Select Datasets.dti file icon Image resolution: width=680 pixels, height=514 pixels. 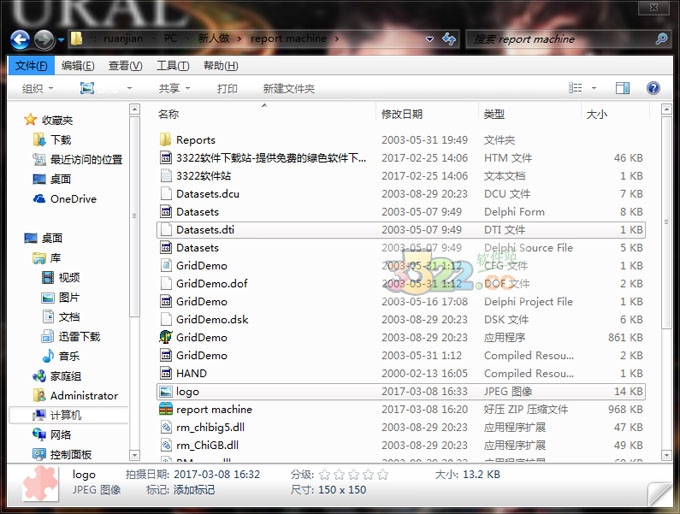[166, 229]
